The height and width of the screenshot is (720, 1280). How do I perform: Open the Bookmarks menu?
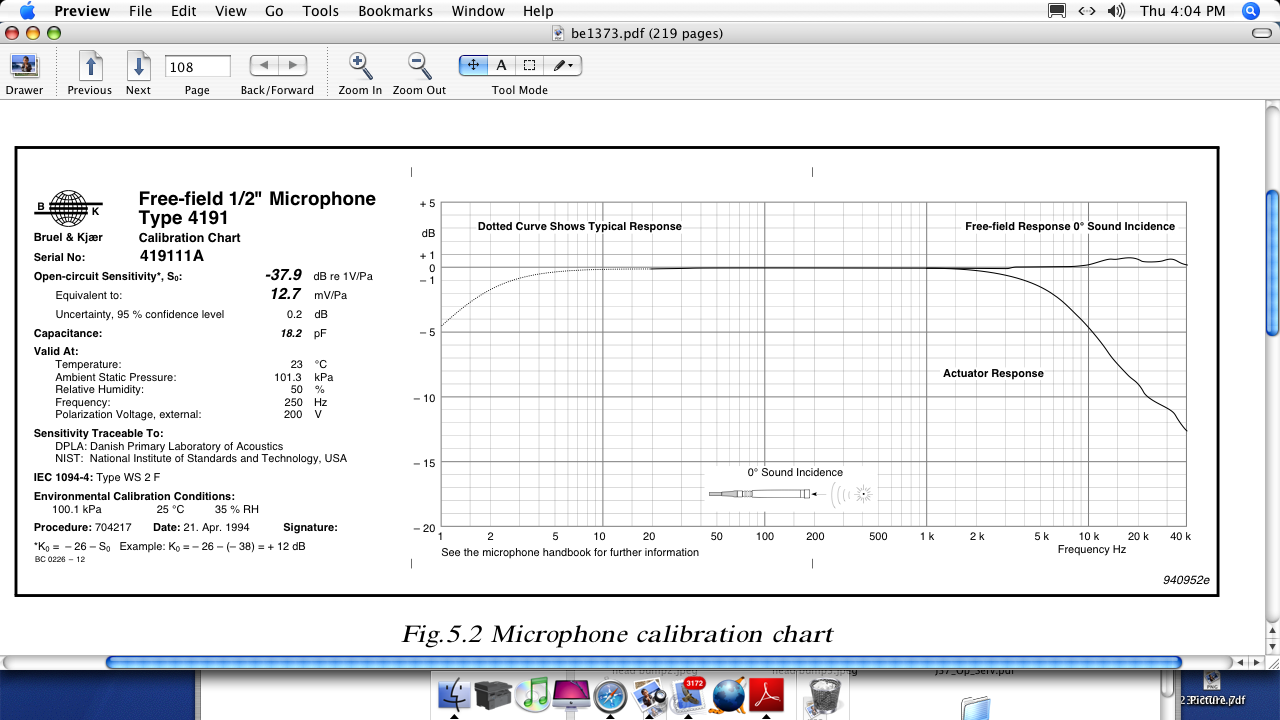tap(395, 11)
